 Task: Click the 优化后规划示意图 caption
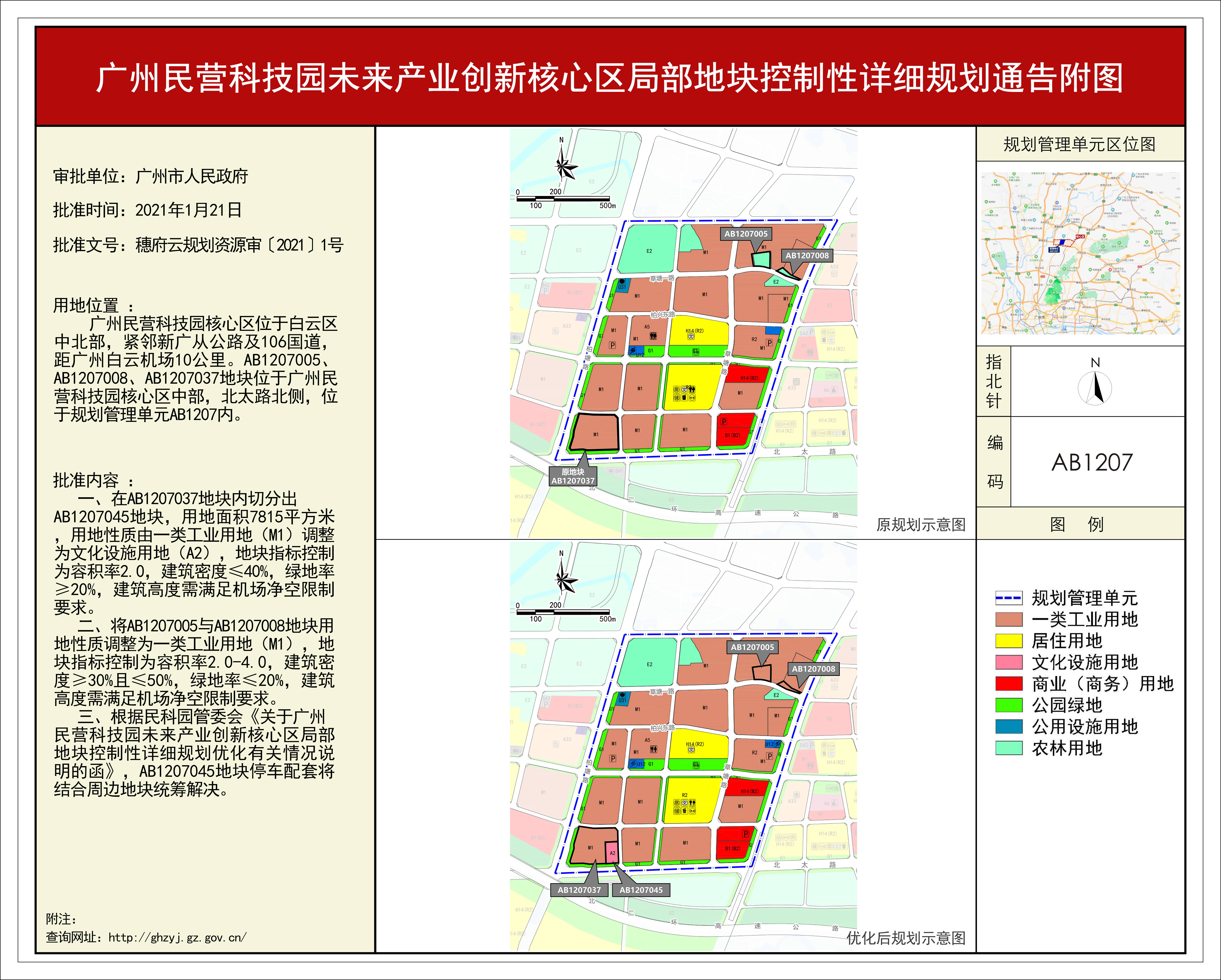point(906,938)
